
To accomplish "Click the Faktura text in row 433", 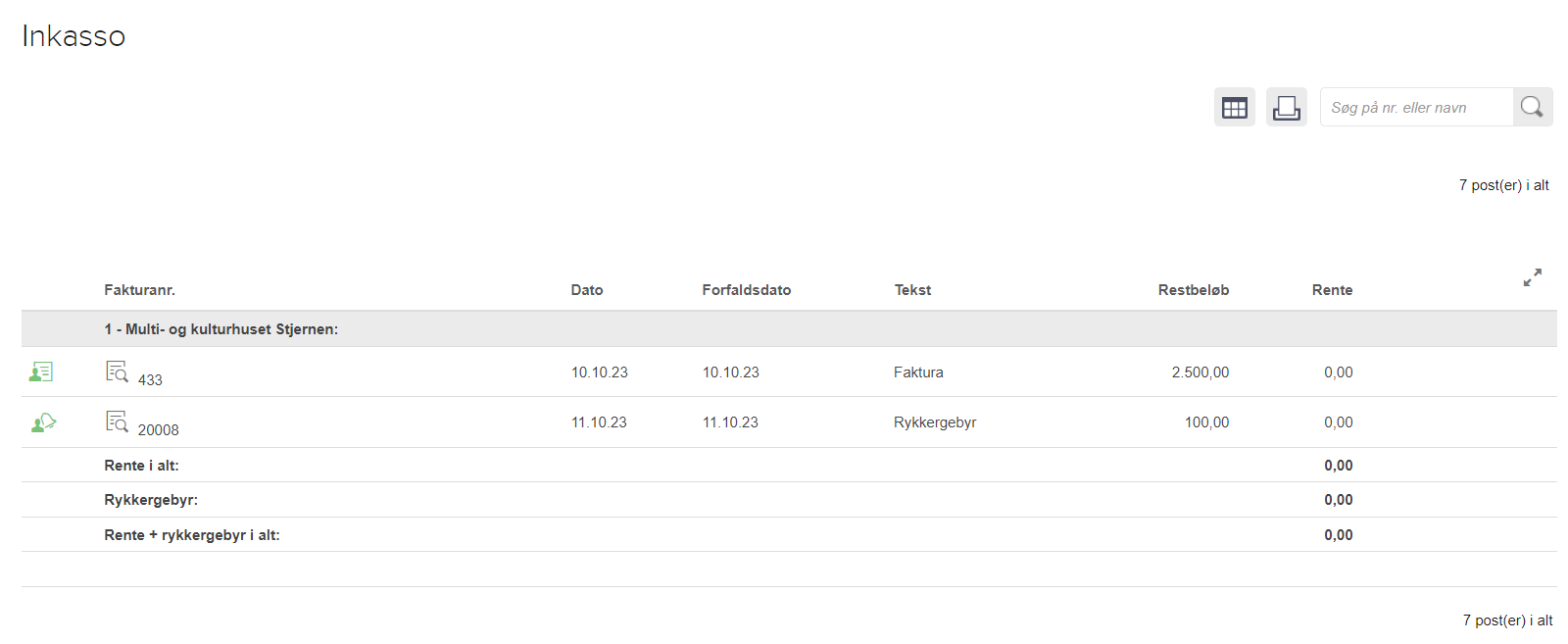I will click(918, 372).
